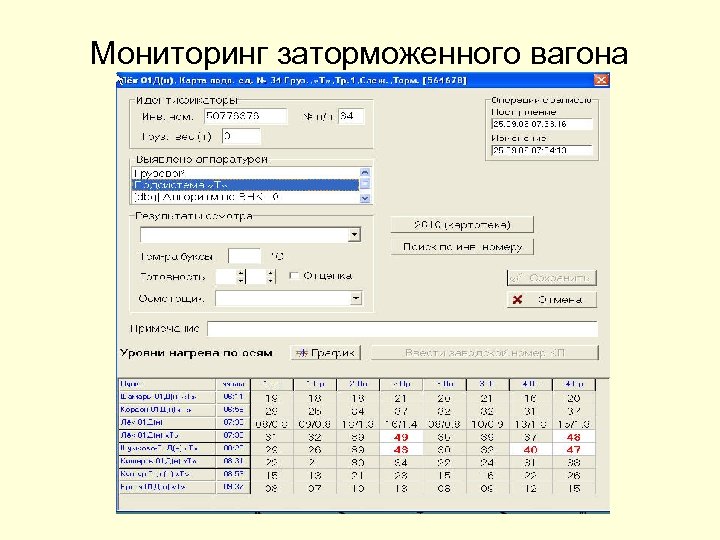Select 'Грузовой' in the detected equipment list
720x540 pixels.
coord(245,173)
